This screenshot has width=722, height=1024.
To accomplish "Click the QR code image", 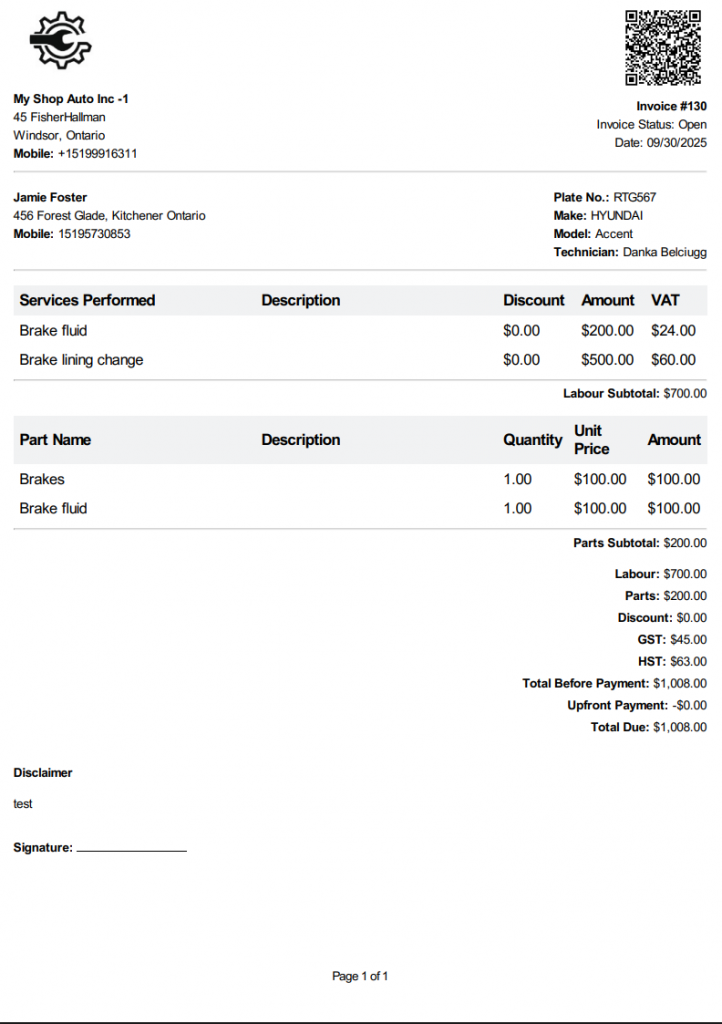I will pyautogui.click(x=663, y=47).
